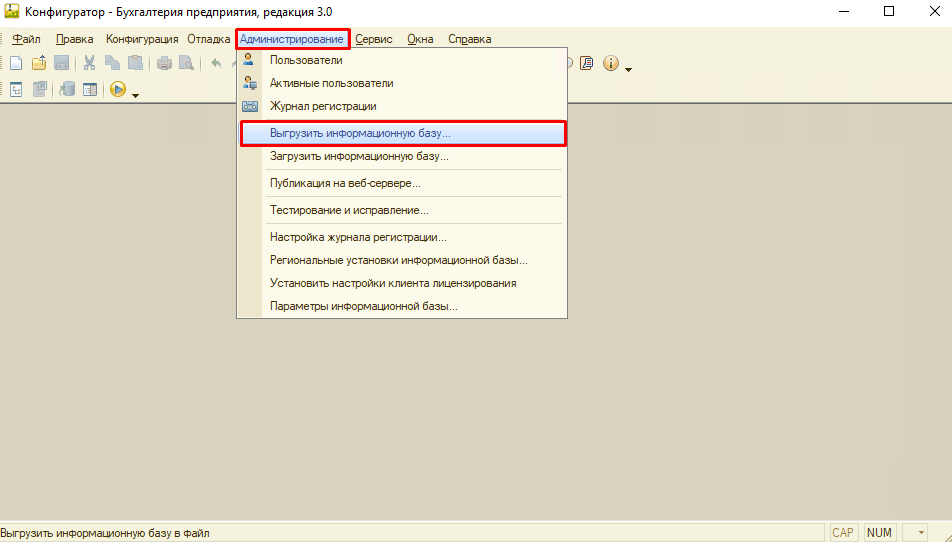
Task: Open the Сервис menu
Action: point(374,39)
